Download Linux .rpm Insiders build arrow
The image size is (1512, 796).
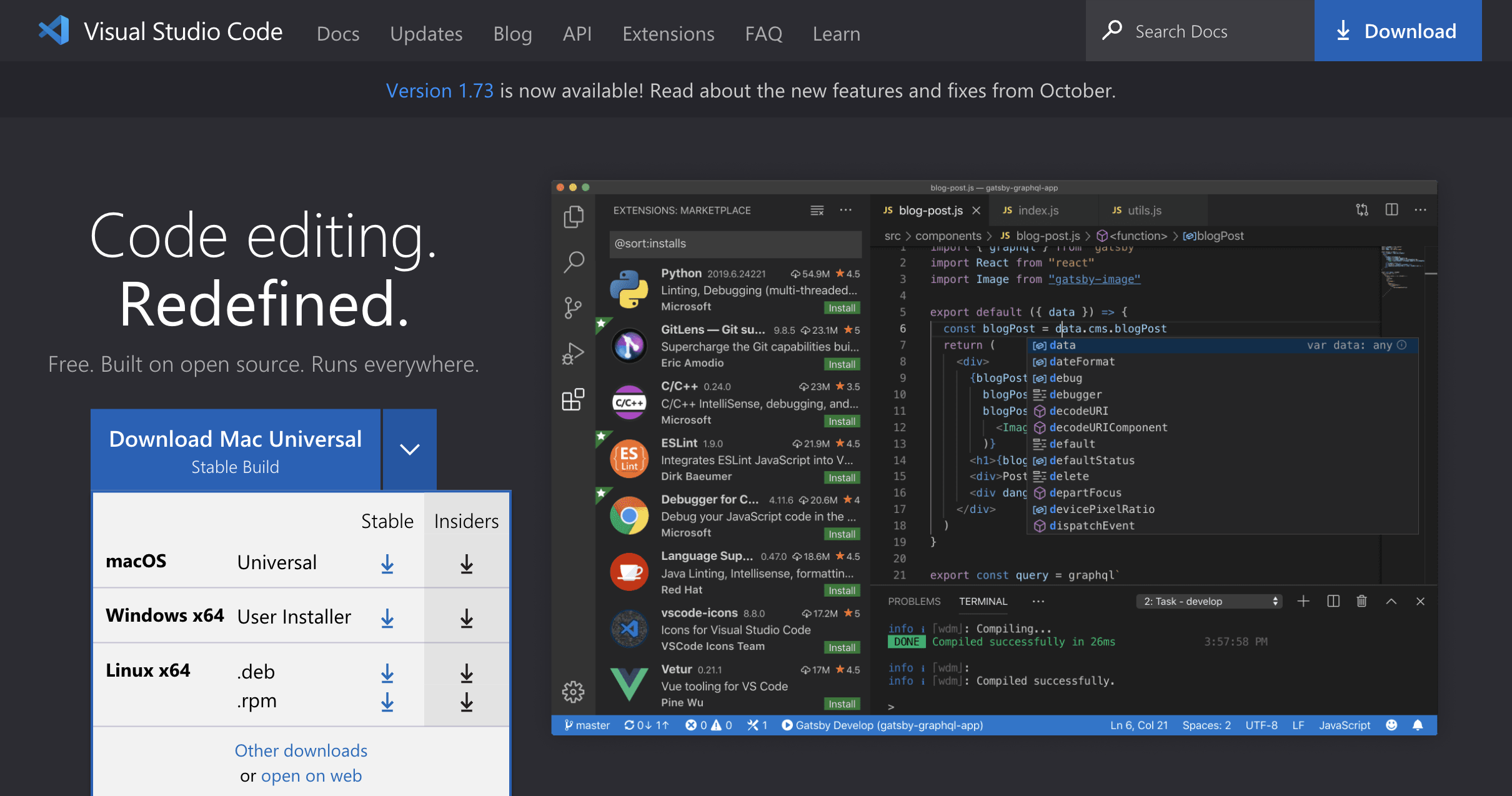466,702
